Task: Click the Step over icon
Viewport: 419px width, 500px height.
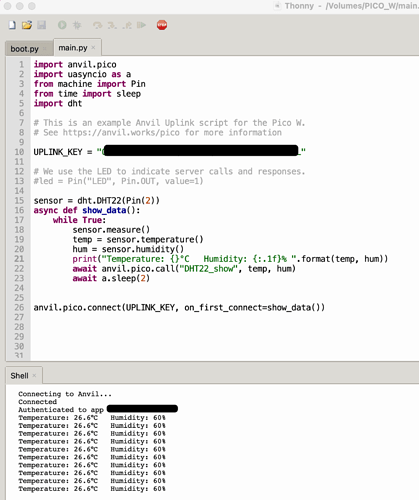Action: click(x=98, y=25)
